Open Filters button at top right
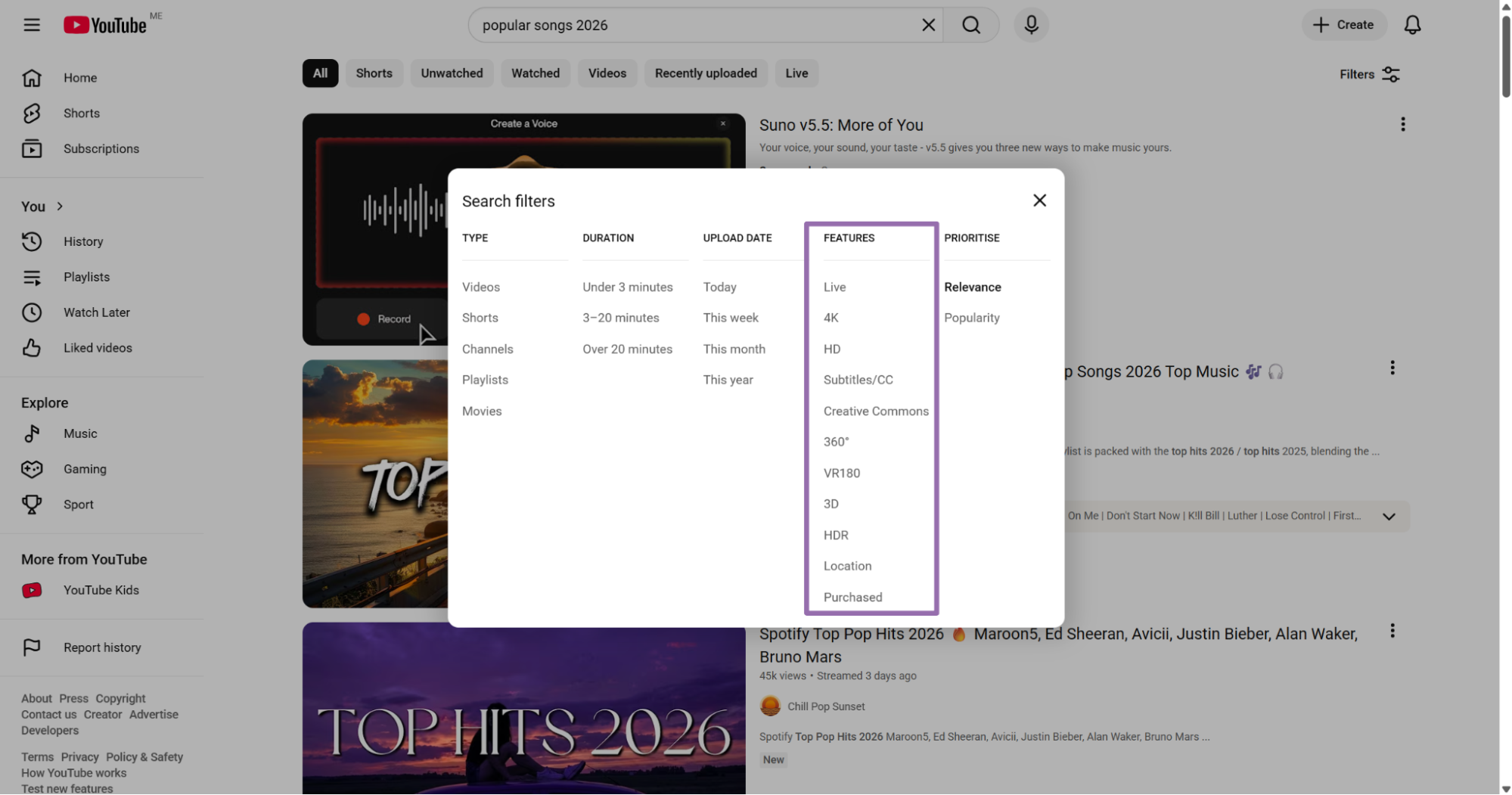Screen dimensions: 1512x795 (1369, 74)
